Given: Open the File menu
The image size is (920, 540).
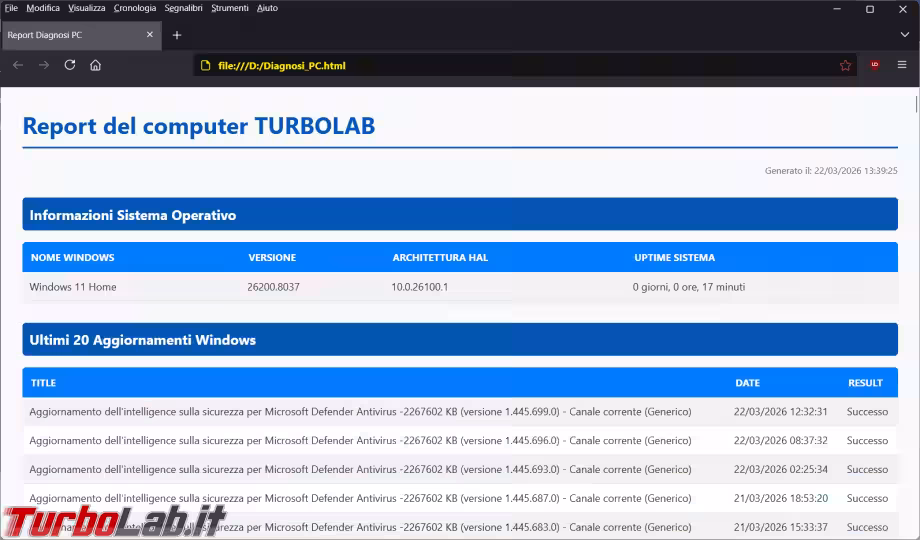Looking at the screenshot, I should pos(11,8).
